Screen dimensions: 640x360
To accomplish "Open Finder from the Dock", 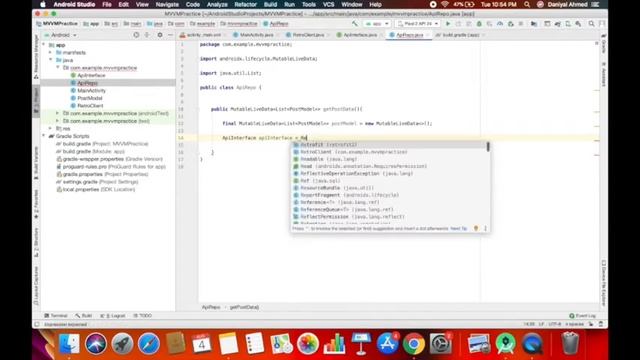I will [69, 344].
